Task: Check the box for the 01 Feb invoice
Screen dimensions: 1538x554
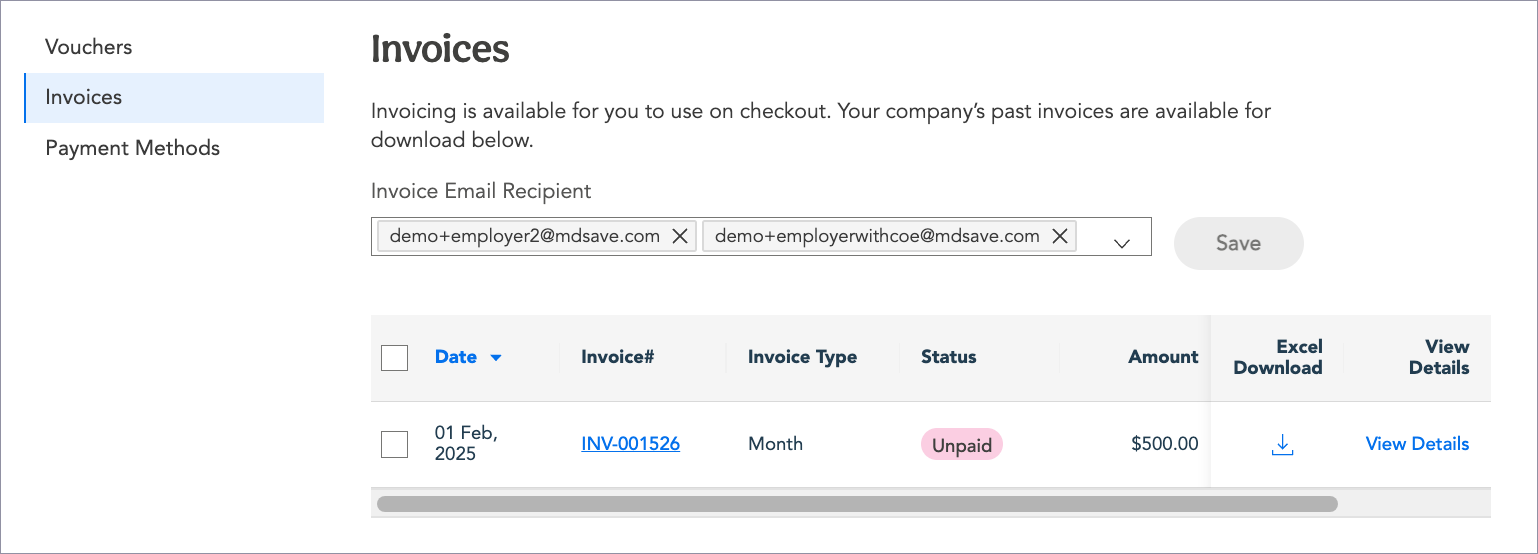Action: pos(395,444)
